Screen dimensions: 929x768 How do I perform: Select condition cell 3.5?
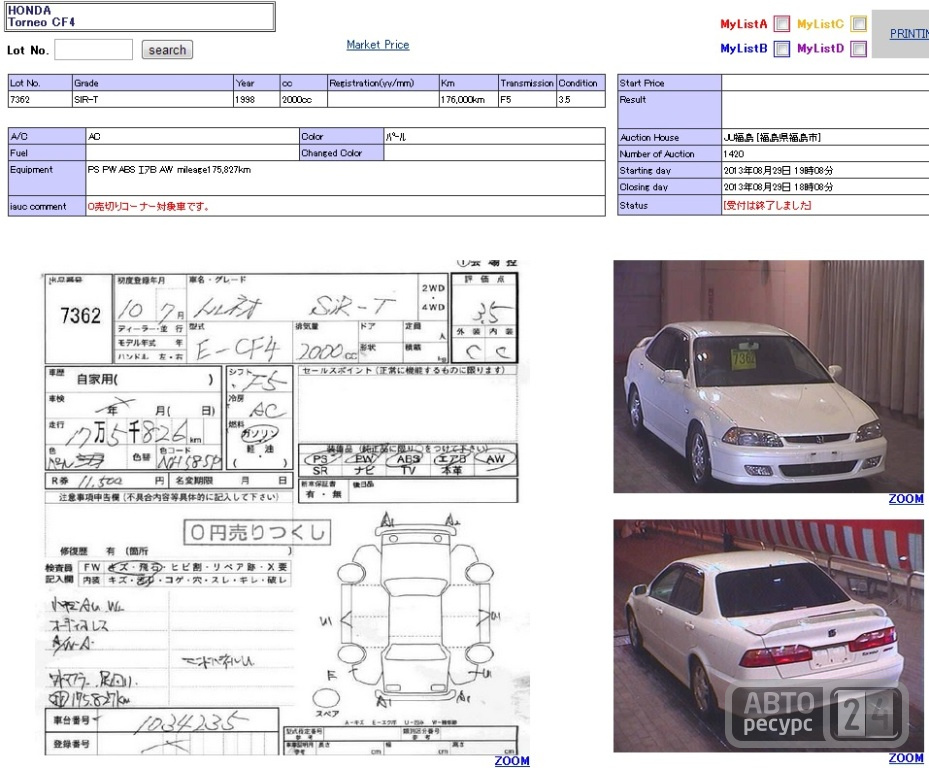(x=581, y=100)
